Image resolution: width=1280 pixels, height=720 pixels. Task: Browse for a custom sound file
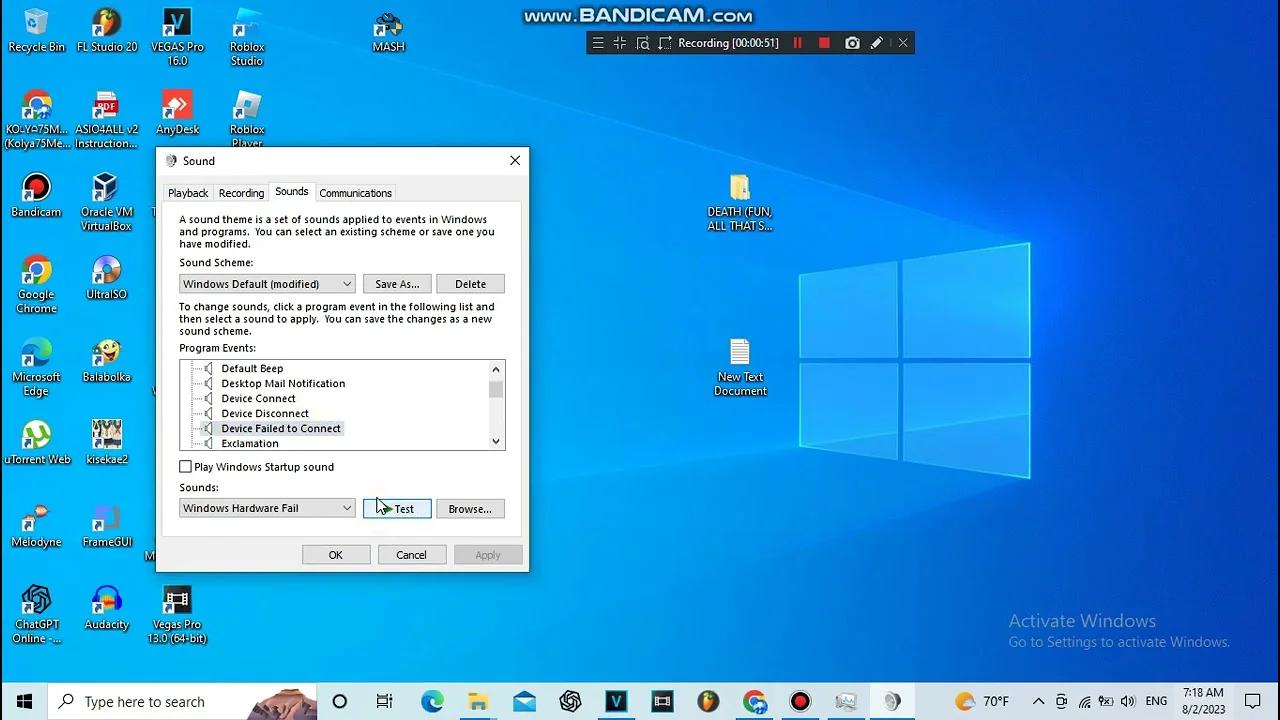point(470,508)
